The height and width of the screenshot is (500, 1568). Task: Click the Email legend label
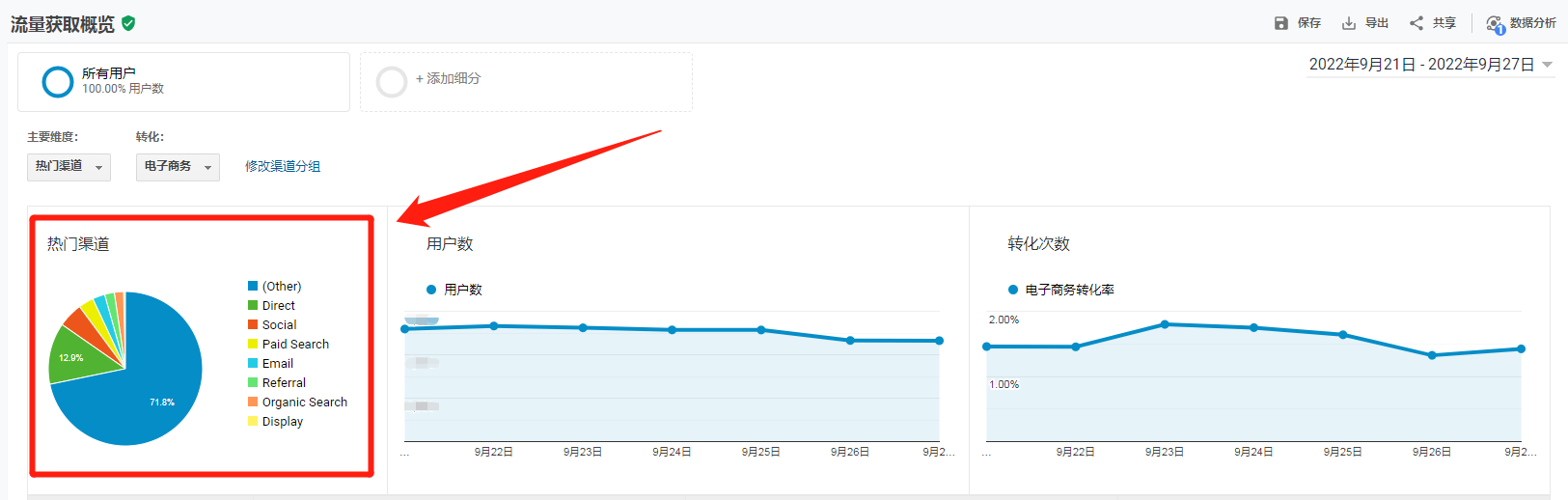pyautogui.click(x=278, y=364)
